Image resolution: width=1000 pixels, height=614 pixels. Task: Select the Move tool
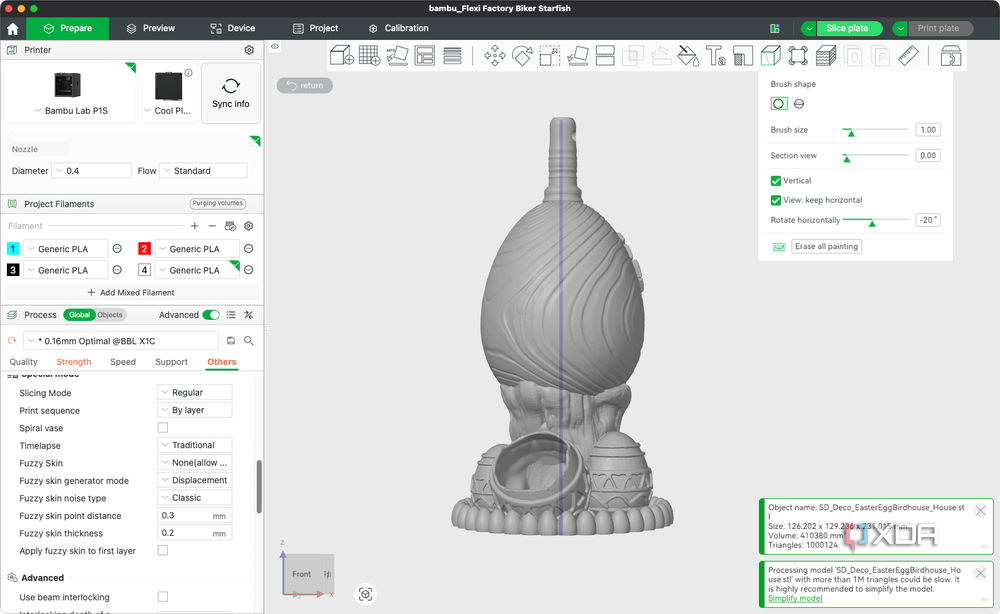pos(494,55)
